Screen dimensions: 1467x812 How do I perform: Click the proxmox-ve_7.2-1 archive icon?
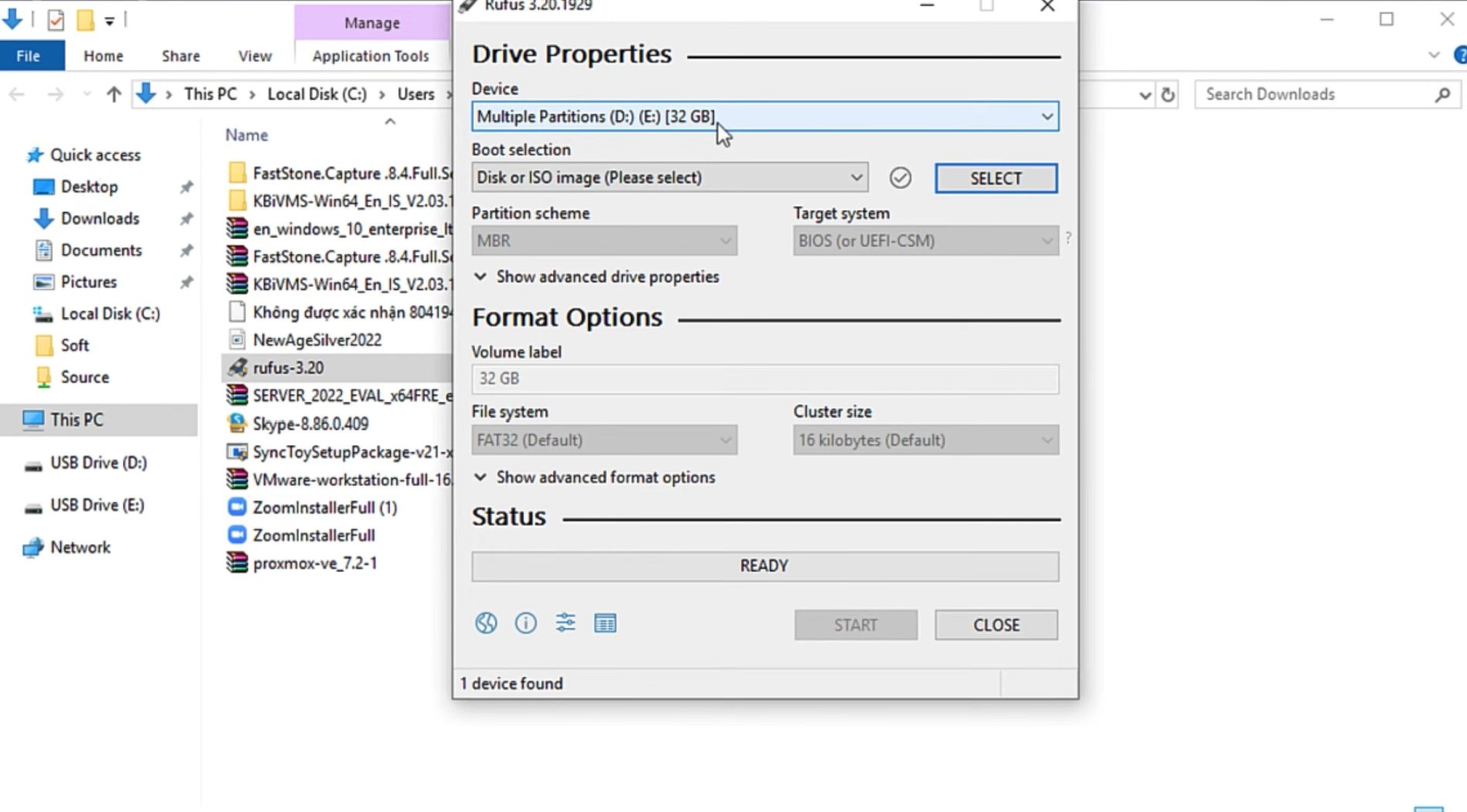click(238, 563)
